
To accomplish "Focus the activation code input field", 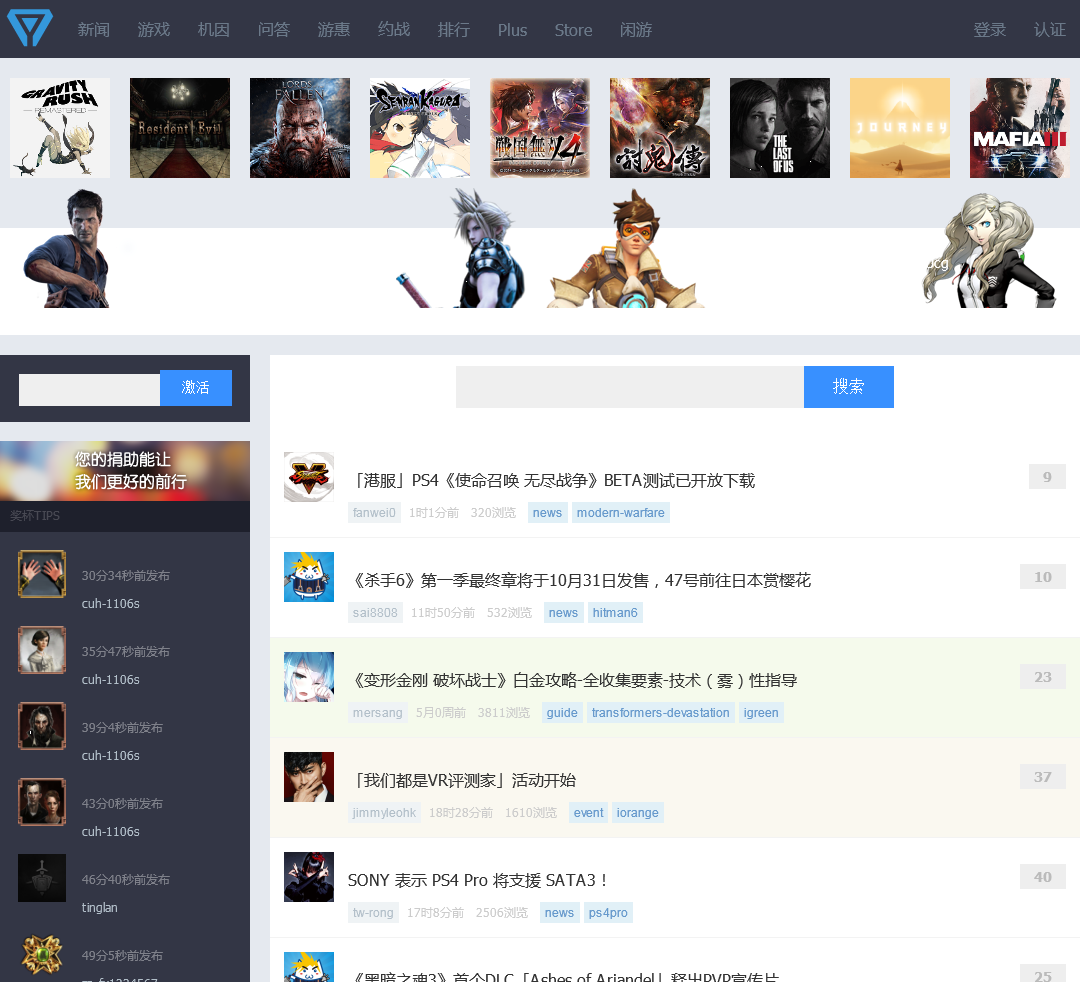I will click(x=90, y=390).
